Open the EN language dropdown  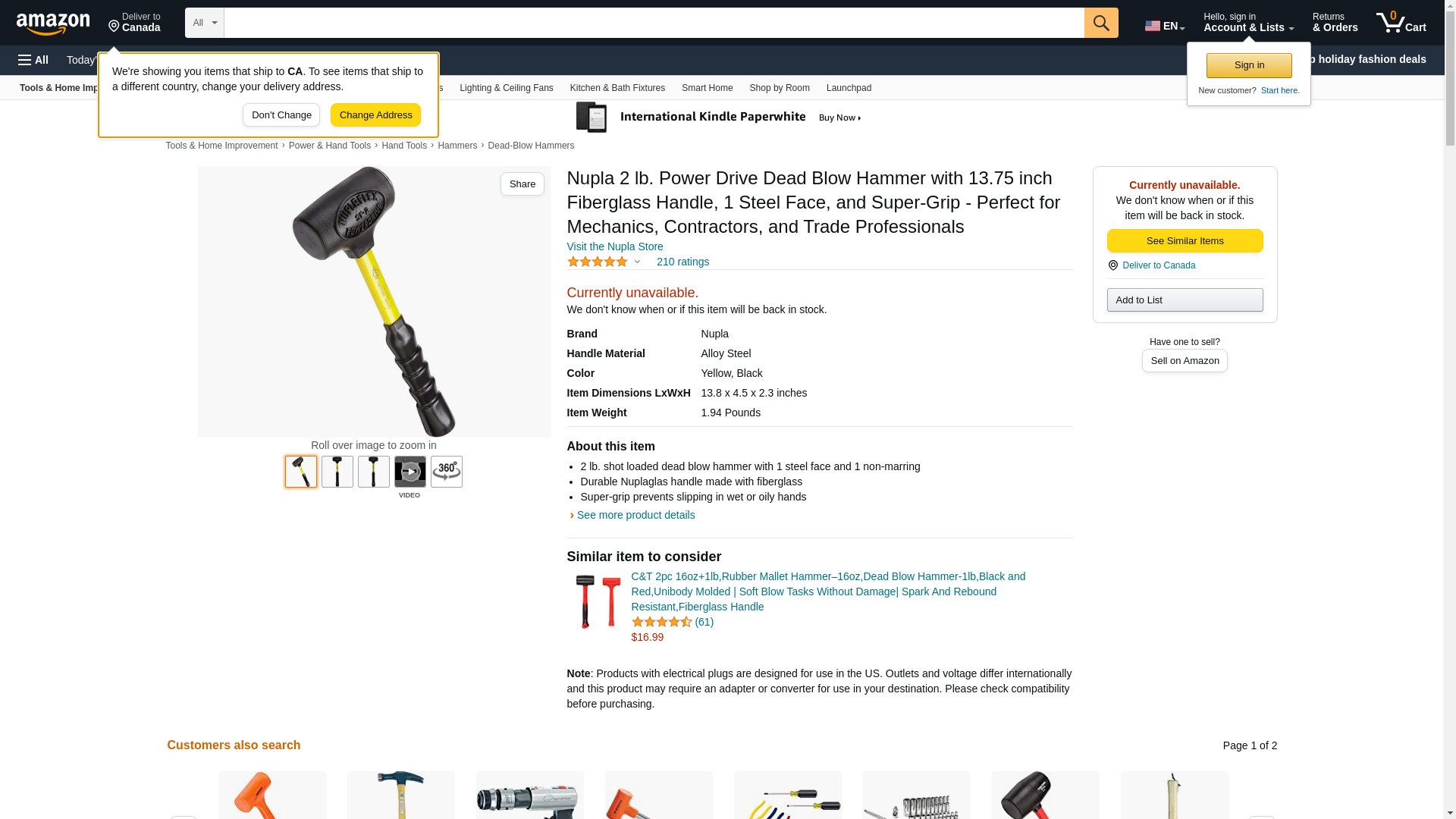coord(1165,26)
